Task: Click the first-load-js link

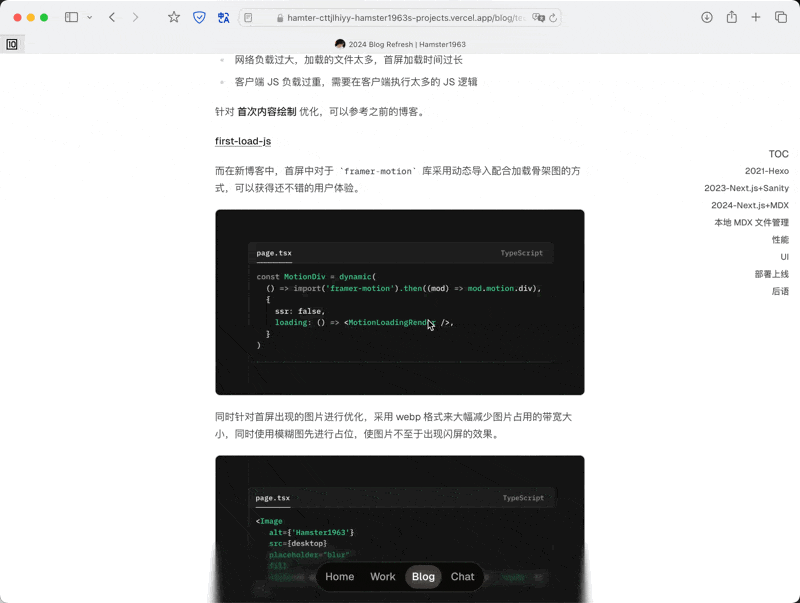Action: click(x=240, y=141)
